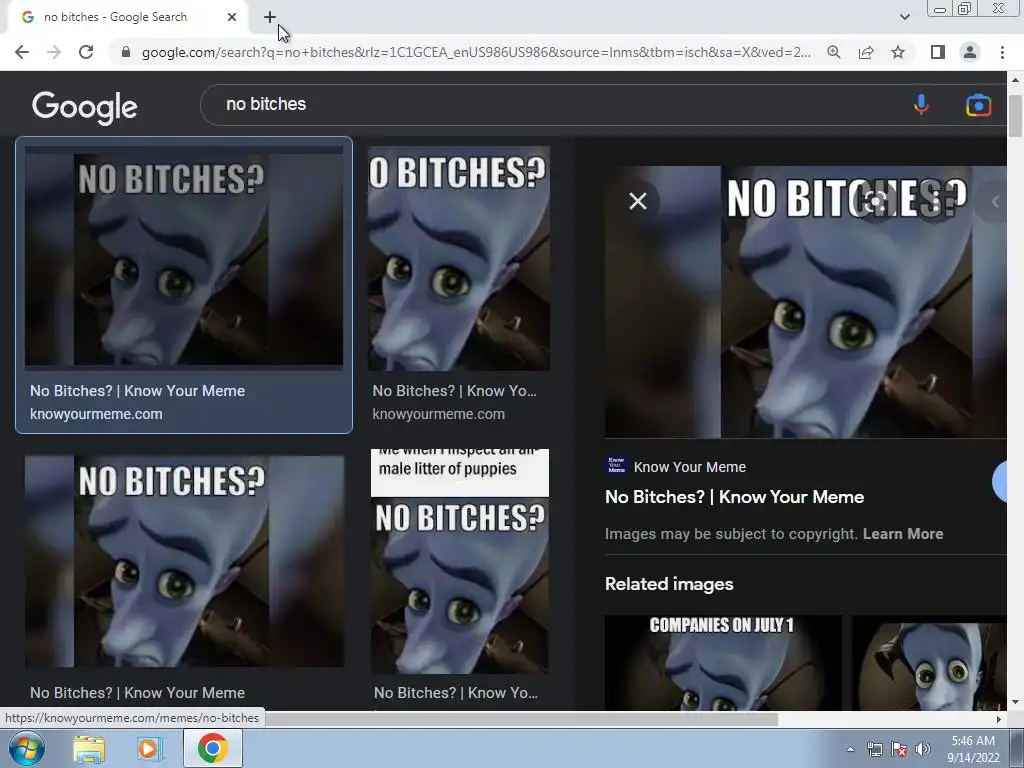The height and width of the screenshot is (768, 1024).
Task: Open the volume speaker tray icon
Action: click(x=923, y=749)
